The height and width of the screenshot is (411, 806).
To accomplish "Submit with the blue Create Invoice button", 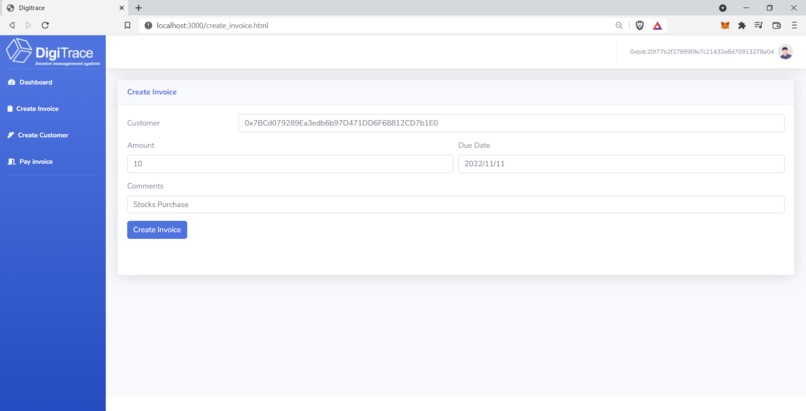I will point(157,230).
